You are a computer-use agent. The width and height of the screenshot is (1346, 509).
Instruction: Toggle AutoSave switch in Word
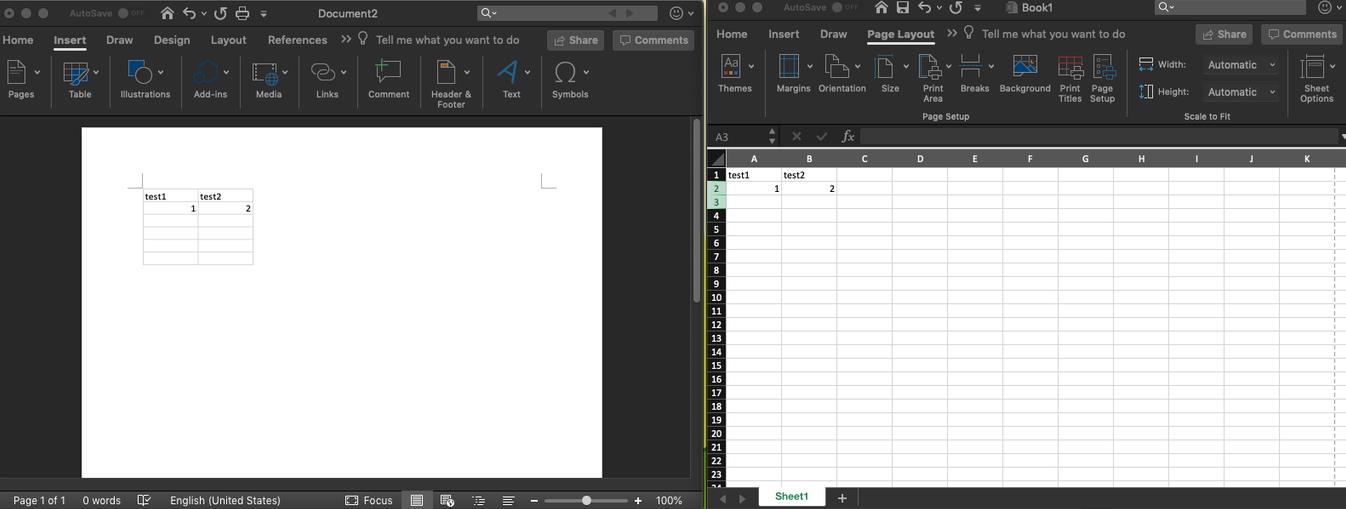click(131, 14)
